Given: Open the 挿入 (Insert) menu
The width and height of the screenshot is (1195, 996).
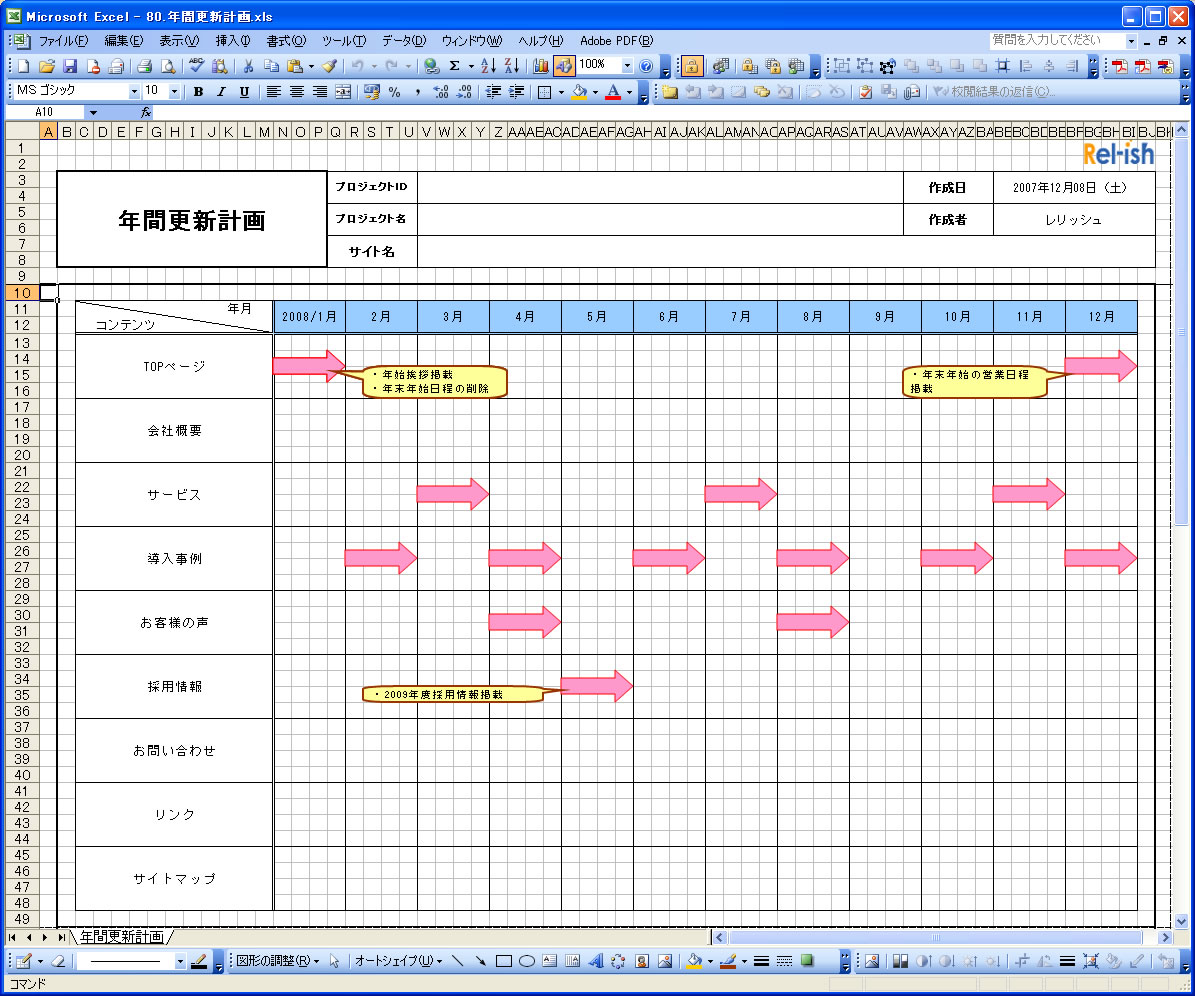Looking at the screenshot, I should 233,41.
